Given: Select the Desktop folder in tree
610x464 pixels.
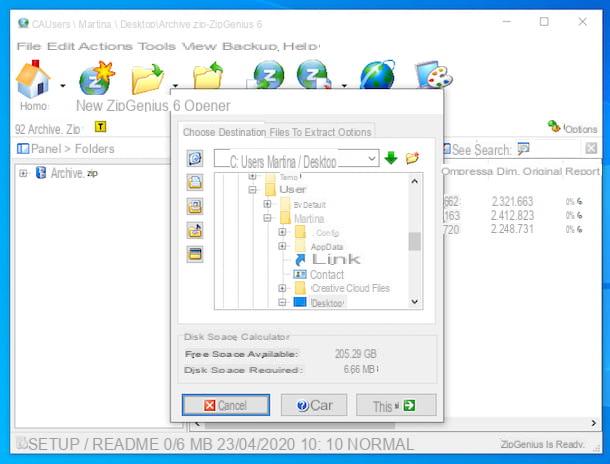Looking at the screenshot, I should pyautogui.click(x=327, y=303).
